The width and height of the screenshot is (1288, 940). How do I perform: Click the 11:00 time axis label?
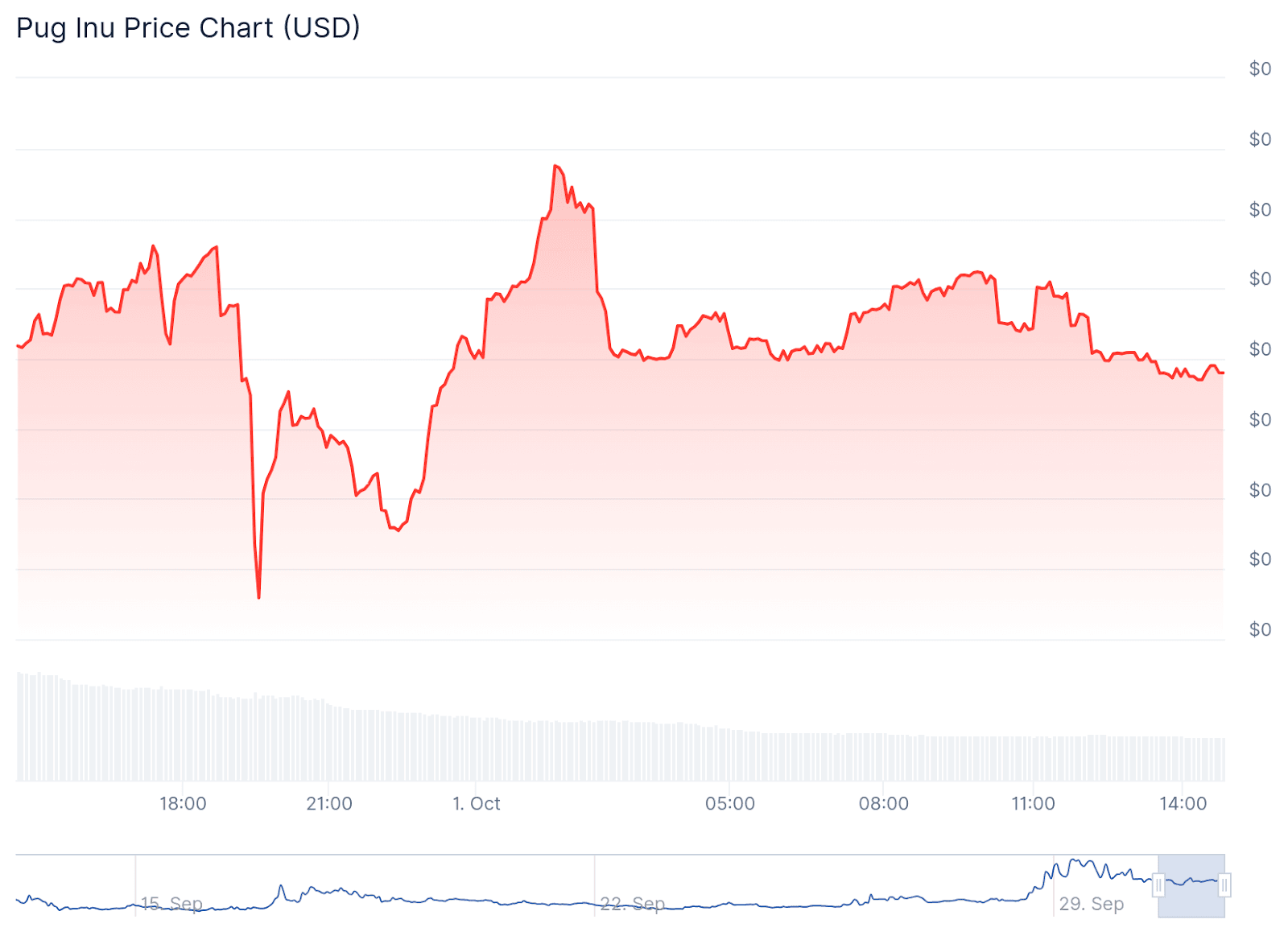[1033, 803]
